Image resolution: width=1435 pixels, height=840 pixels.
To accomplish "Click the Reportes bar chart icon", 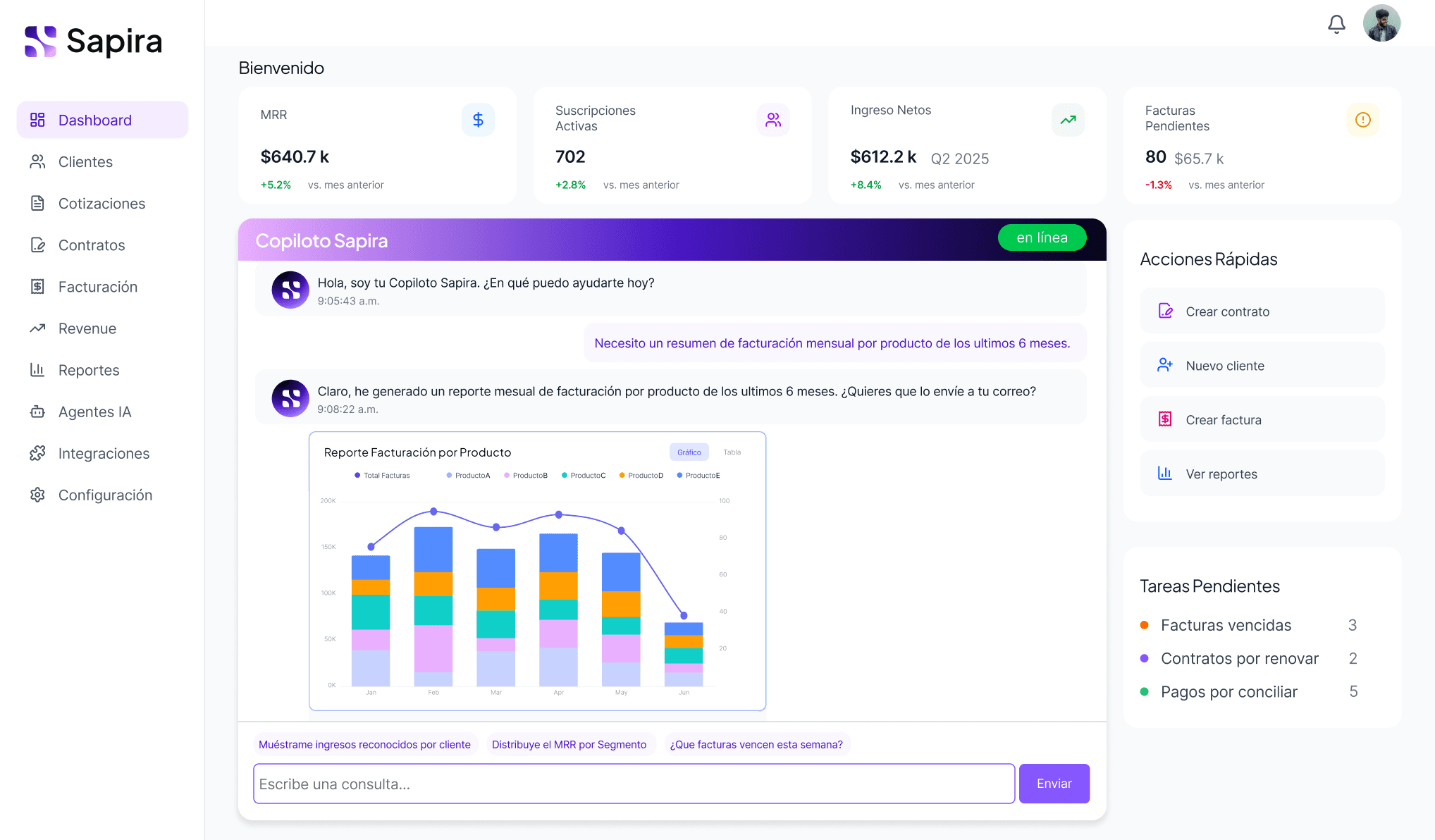I will pyautogui.click(x=37, y=370).
